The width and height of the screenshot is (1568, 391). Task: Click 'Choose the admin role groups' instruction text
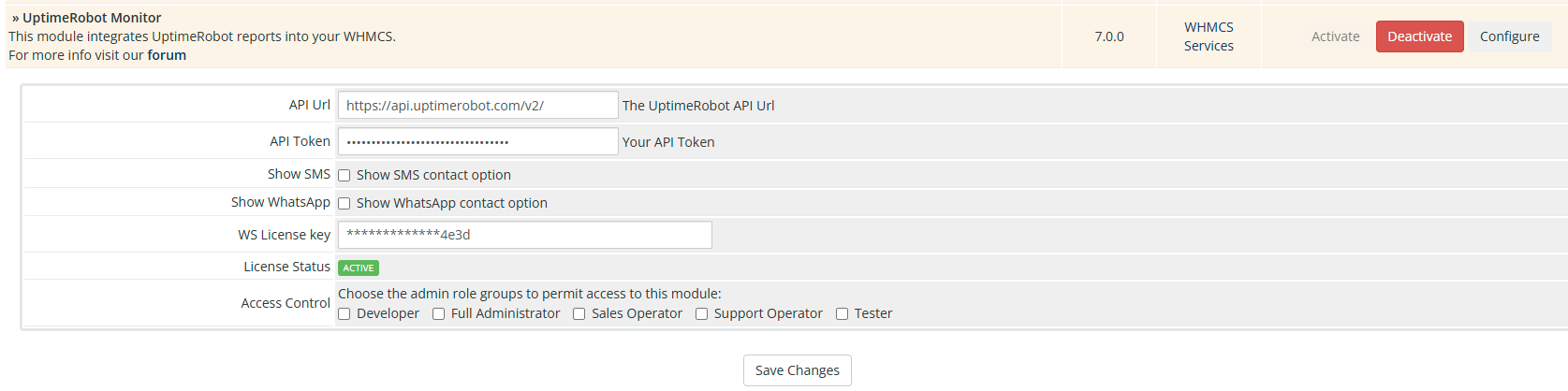coord(530,294)
